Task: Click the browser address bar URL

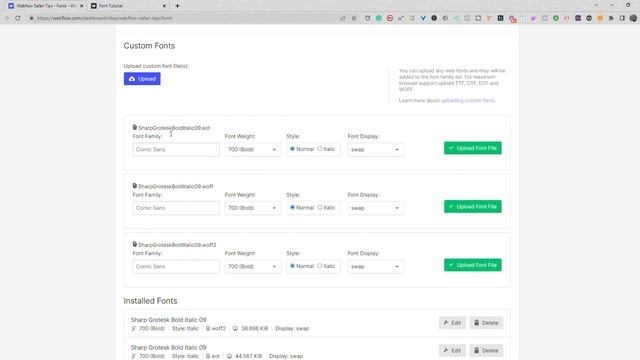Action: click(x=104, y=18)
